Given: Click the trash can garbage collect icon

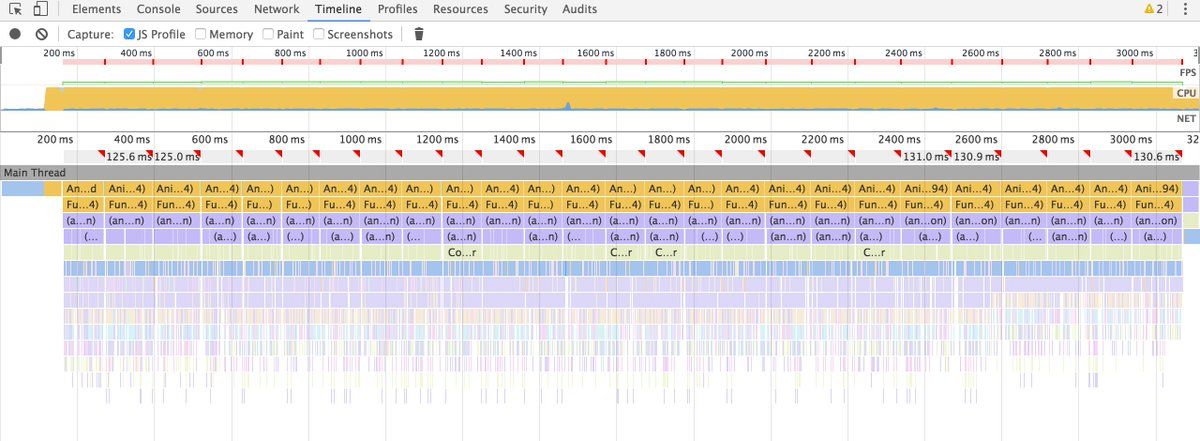Looking at the screenshot, I should click(419, 34).
